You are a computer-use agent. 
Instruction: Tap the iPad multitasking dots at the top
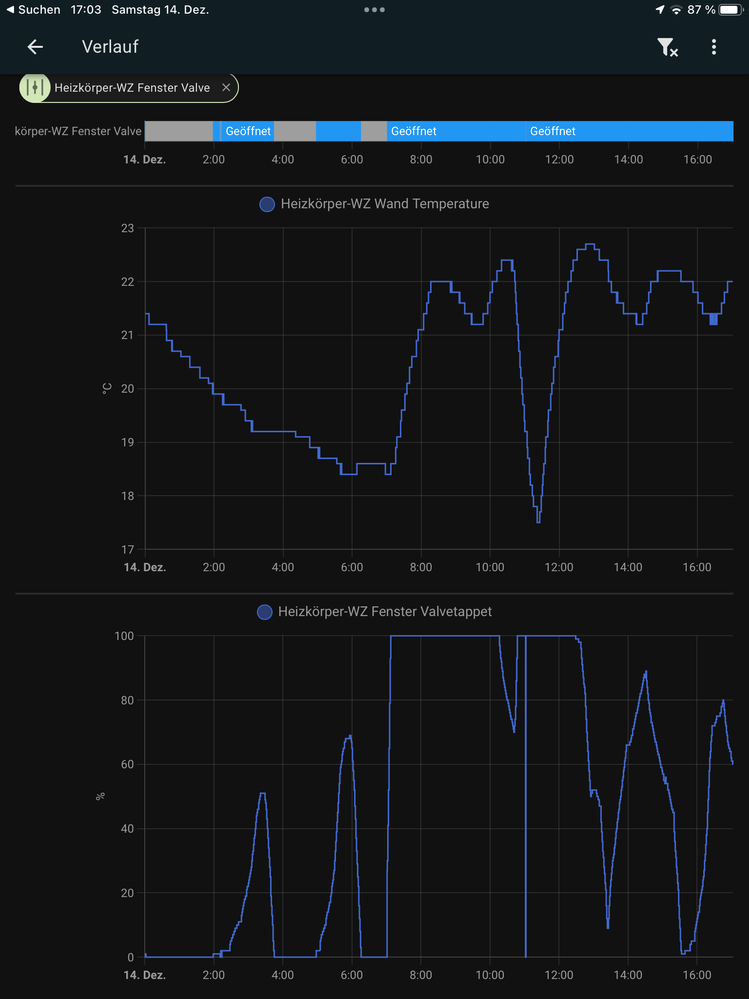374,9
